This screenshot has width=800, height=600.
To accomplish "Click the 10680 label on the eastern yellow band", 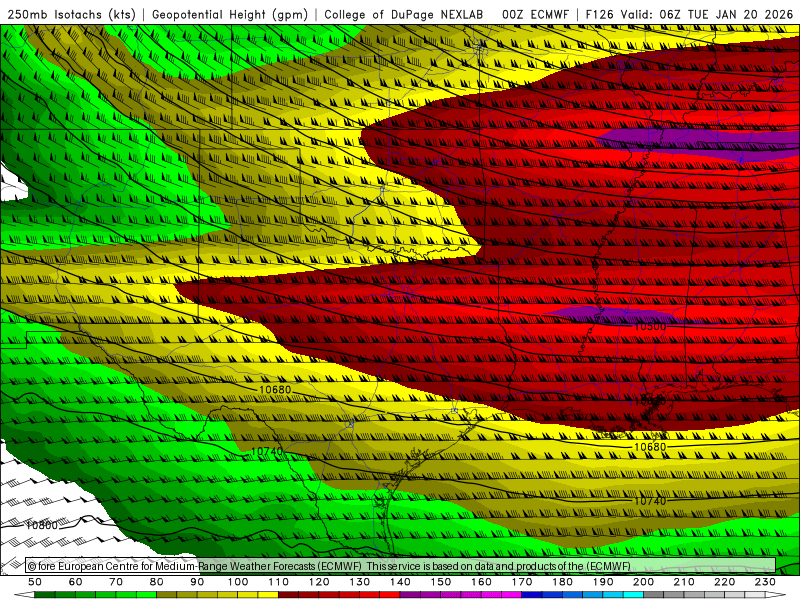I will (x=649, y=447).
